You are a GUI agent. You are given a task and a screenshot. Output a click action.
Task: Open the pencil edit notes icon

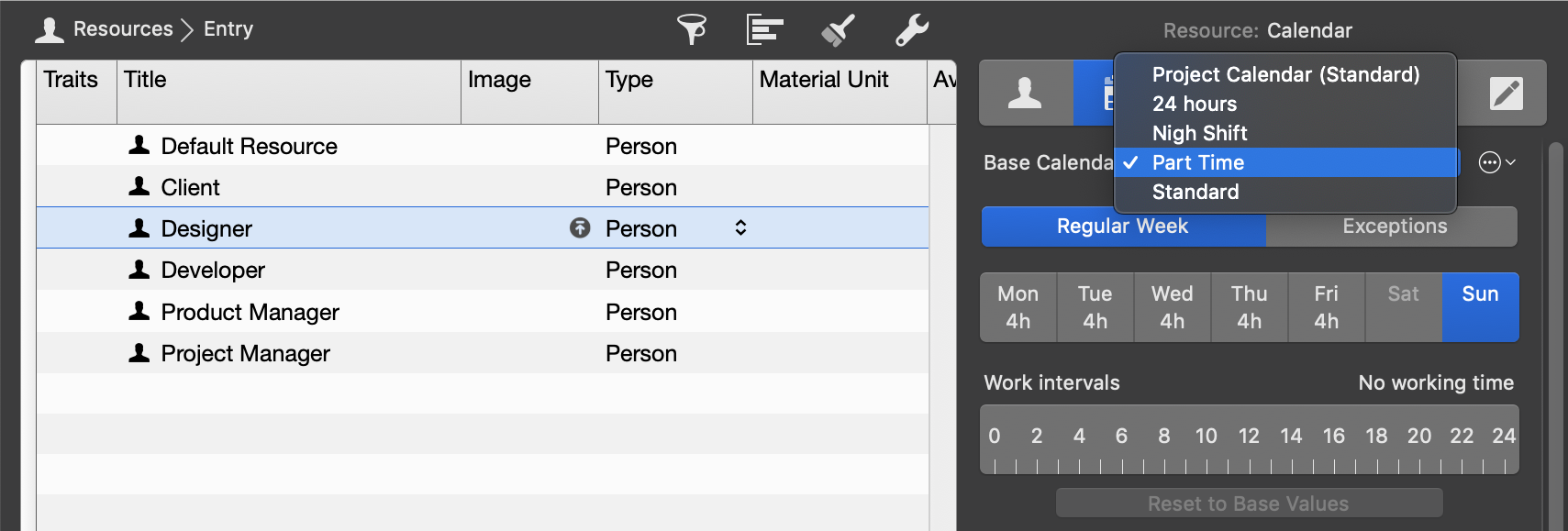click(x=1505, y=93)
